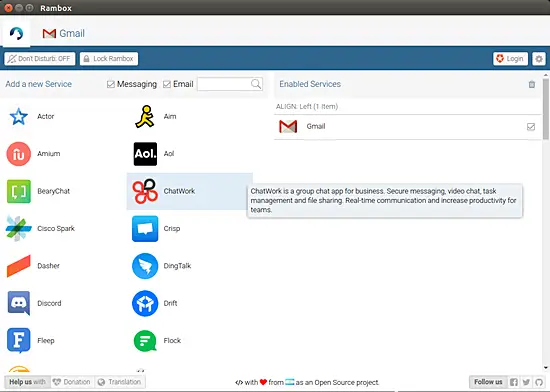Click the "ChatWork" service name
Image resolution: width=550 pixels, height=392 pixels.
[x=179, y=191]
